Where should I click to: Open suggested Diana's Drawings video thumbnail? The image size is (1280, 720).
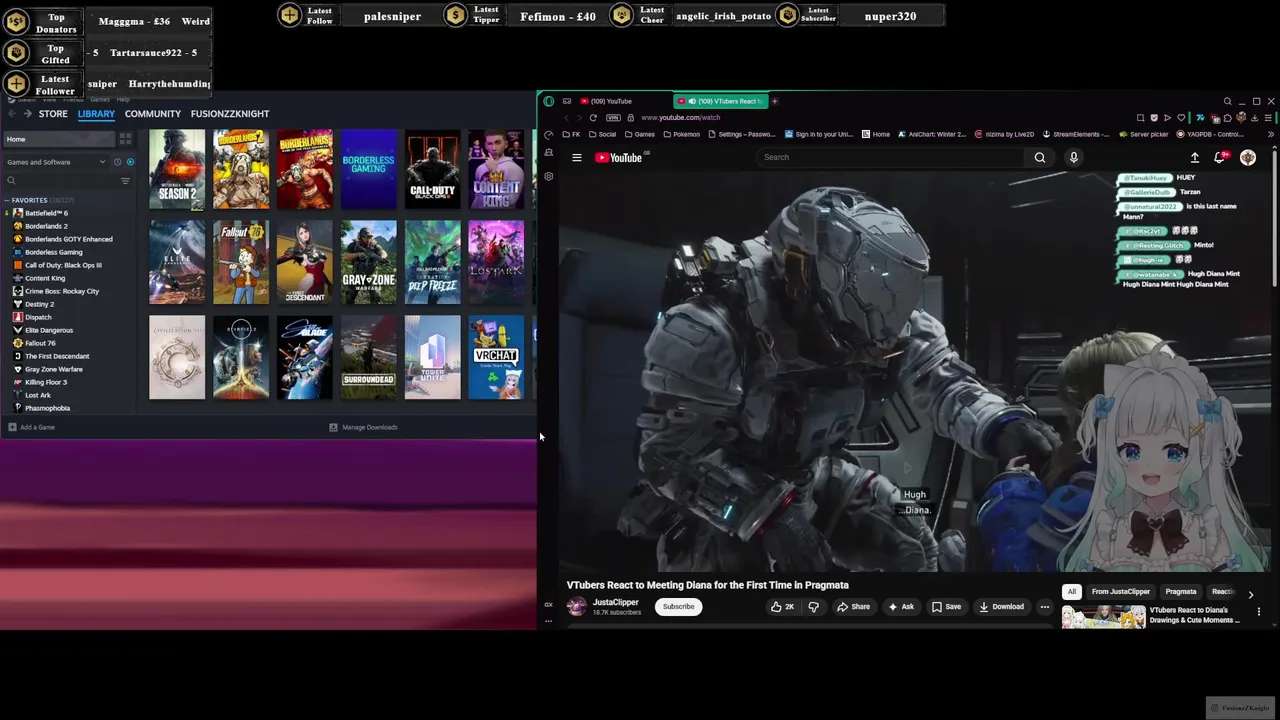(1104, 616)
